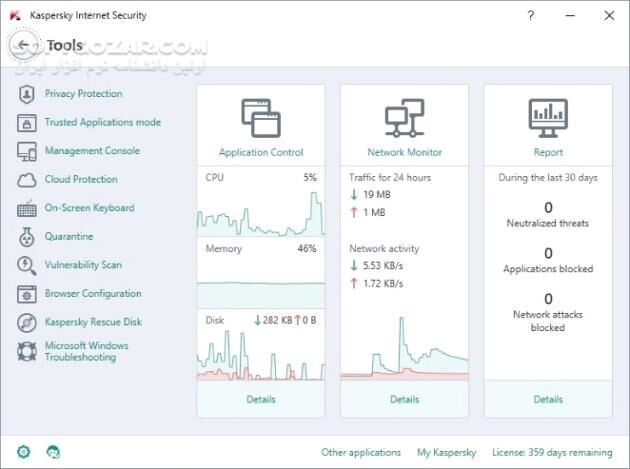Open the Privacy Protection link

pyautogui.click(x=84, y=94)
